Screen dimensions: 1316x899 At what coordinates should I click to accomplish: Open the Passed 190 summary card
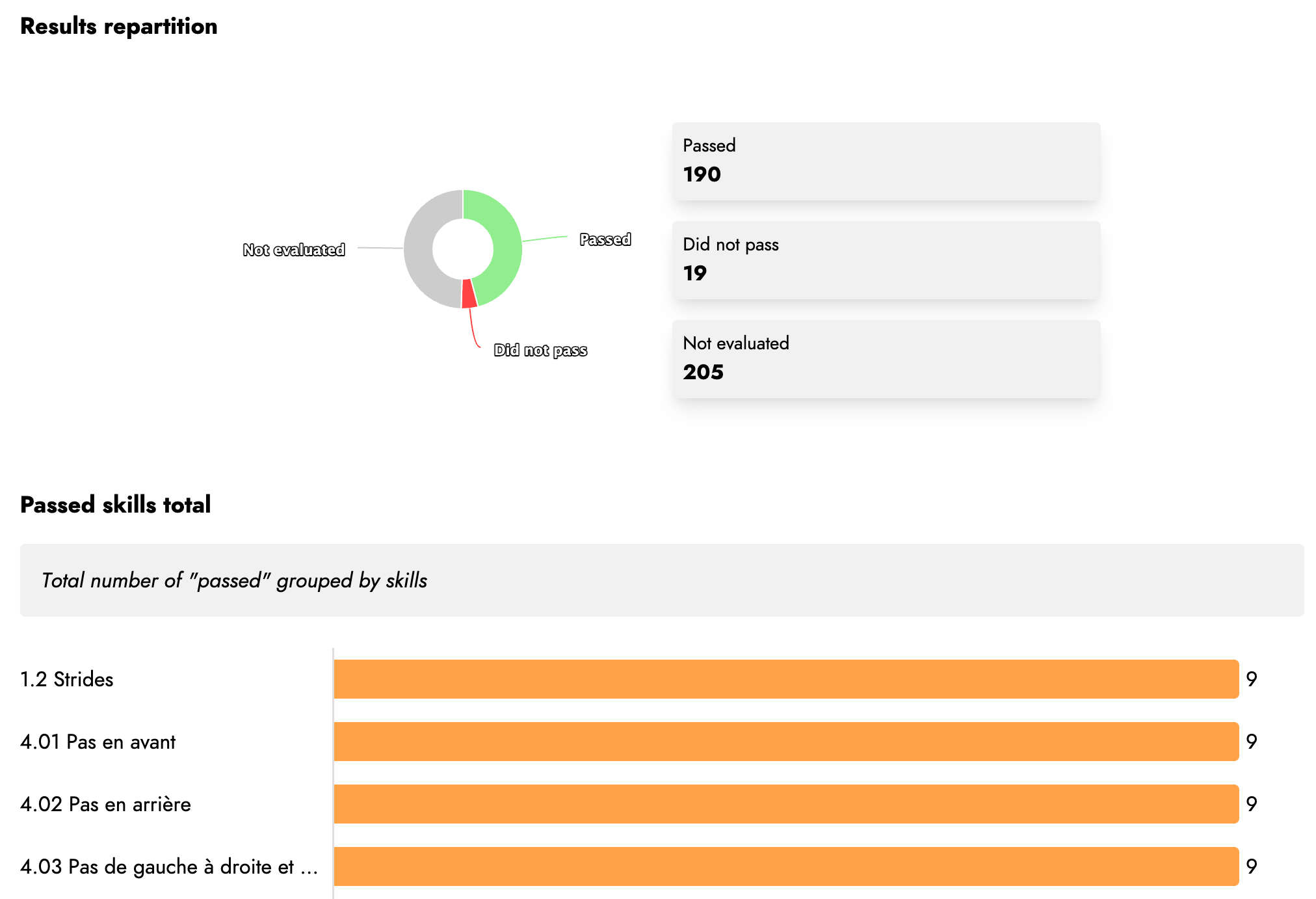point(886,161)
